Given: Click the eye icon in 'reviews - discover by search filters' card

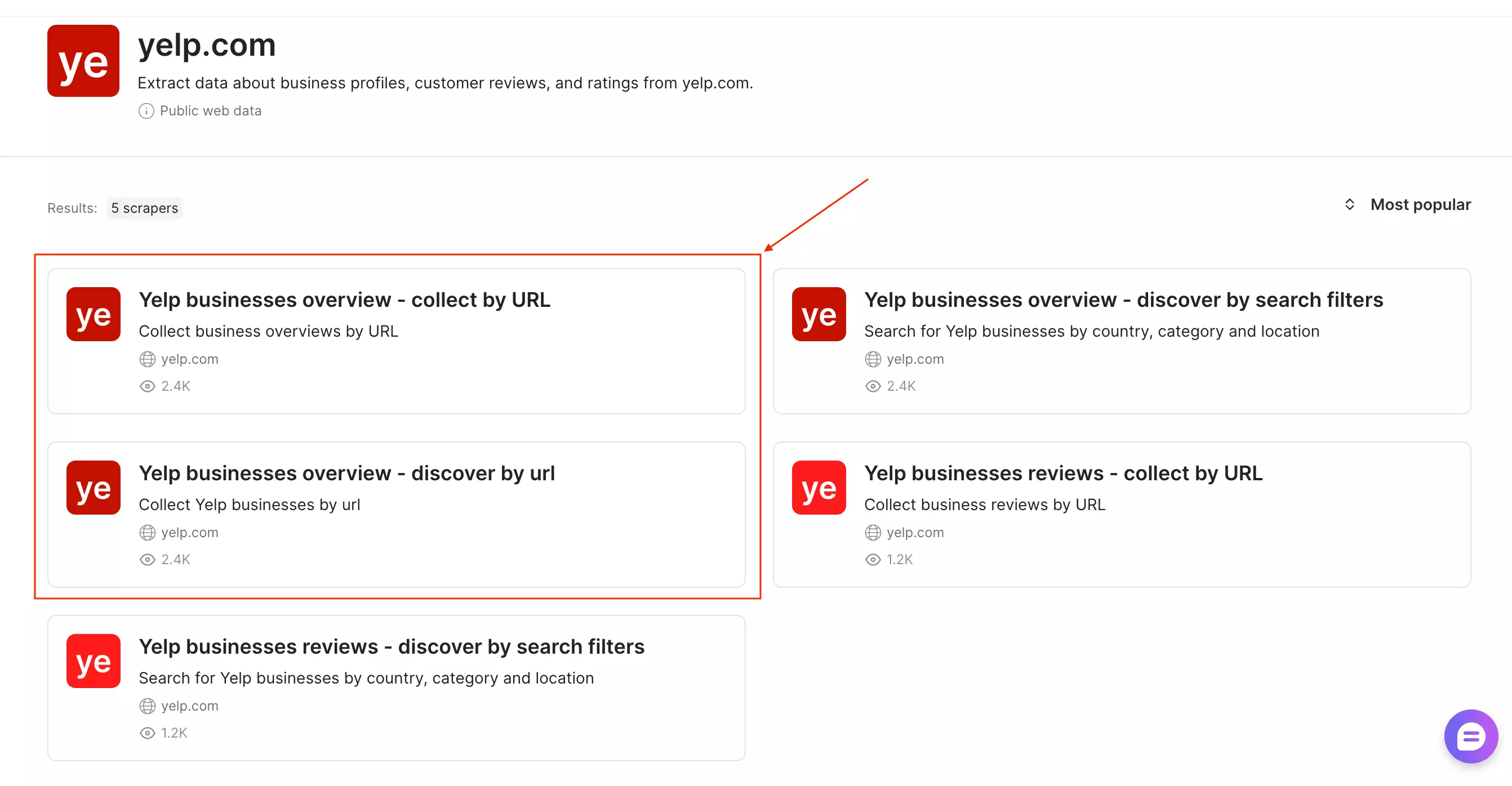Looking at the screenshot, I should (148, 733).
